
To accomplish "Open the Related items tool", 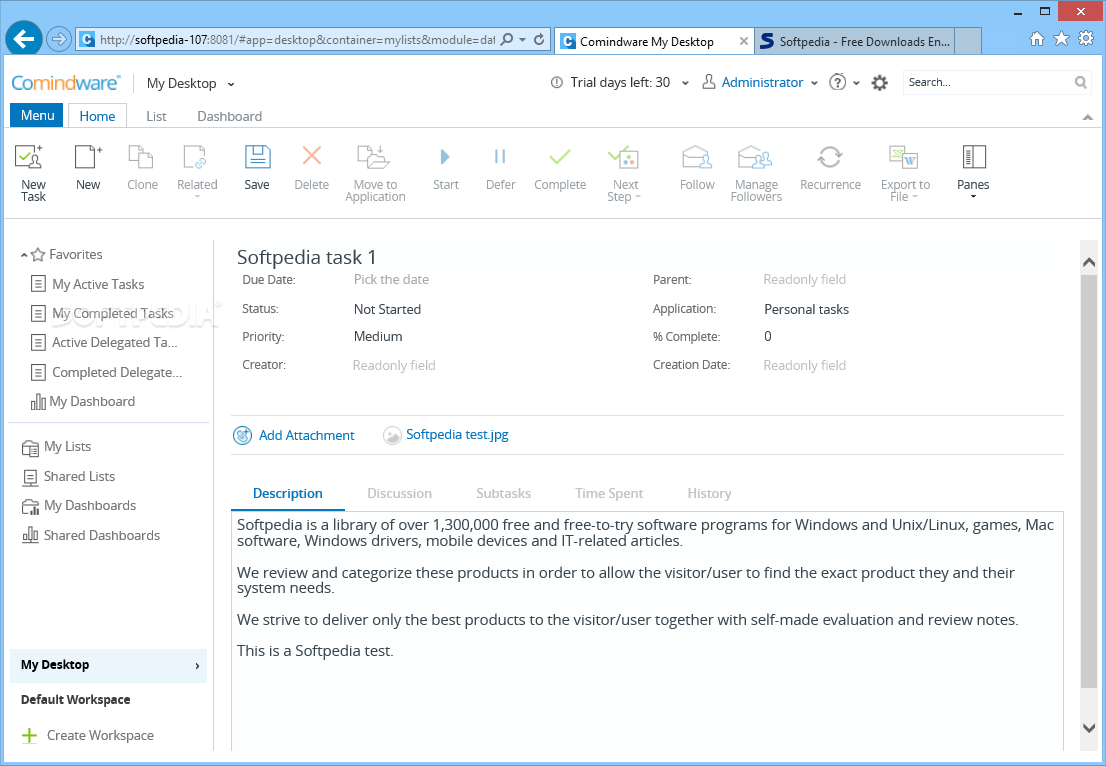I will (197, 171).
